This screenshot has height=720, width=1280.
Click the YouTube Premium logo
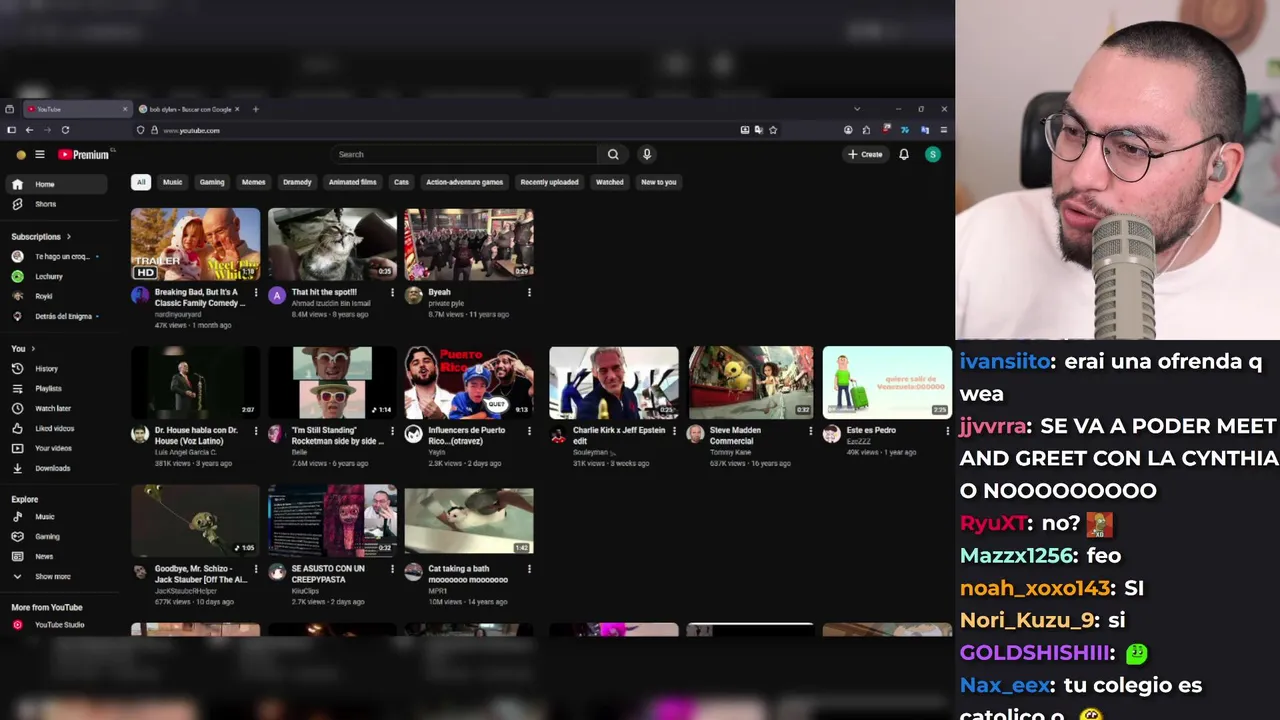(83, 155)
